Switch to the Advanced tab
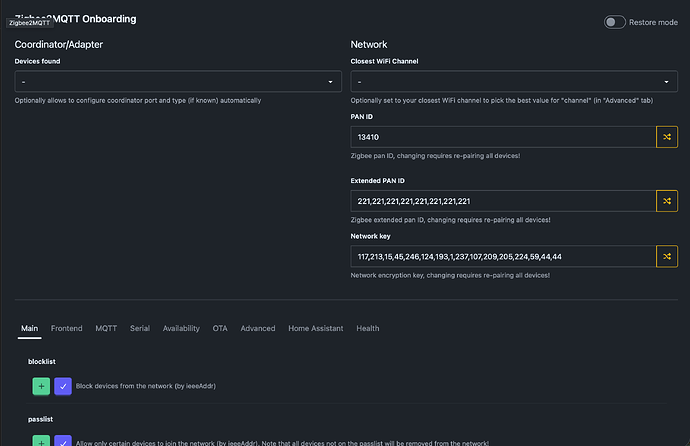The height and width of the screenshot is (446, 690). point(258,329)
